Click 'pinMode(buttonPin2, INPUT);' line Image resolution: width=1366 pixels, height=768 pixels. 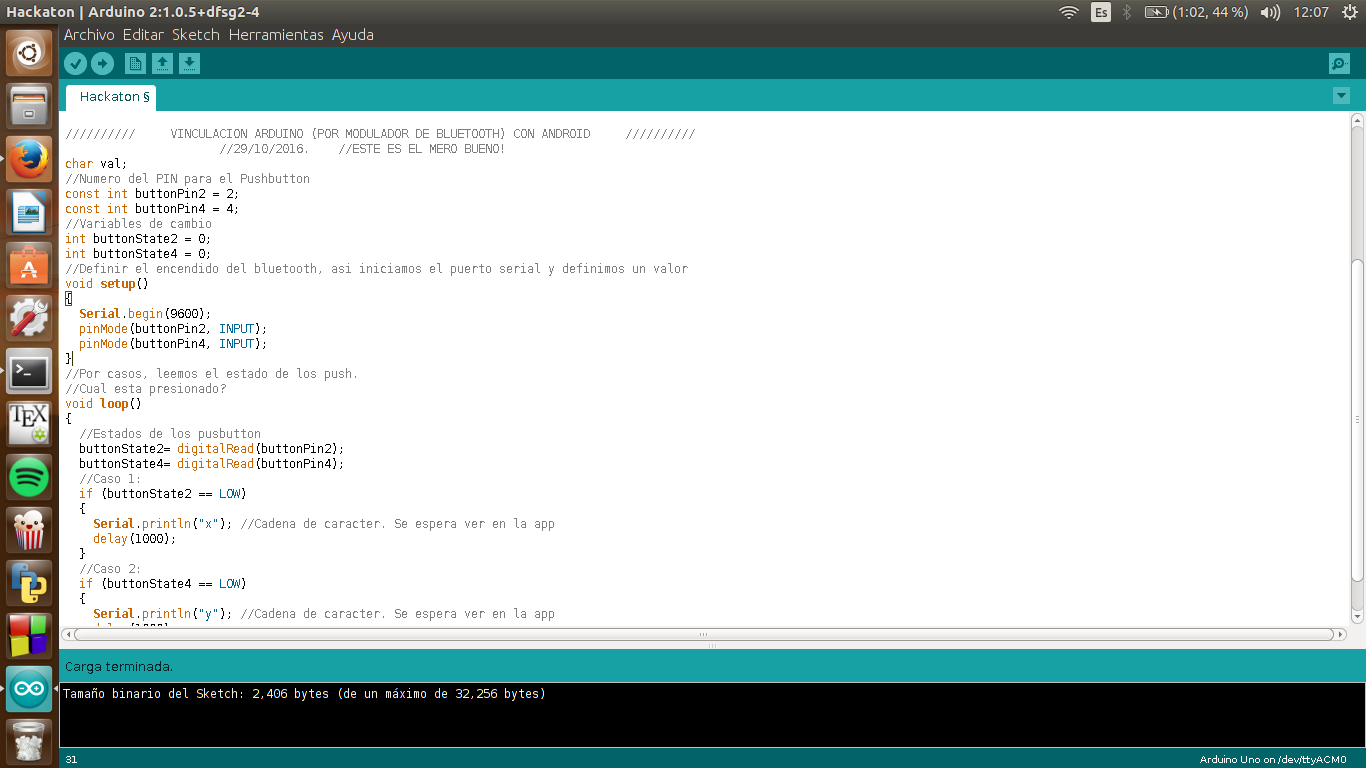click(x=173, y=329)
